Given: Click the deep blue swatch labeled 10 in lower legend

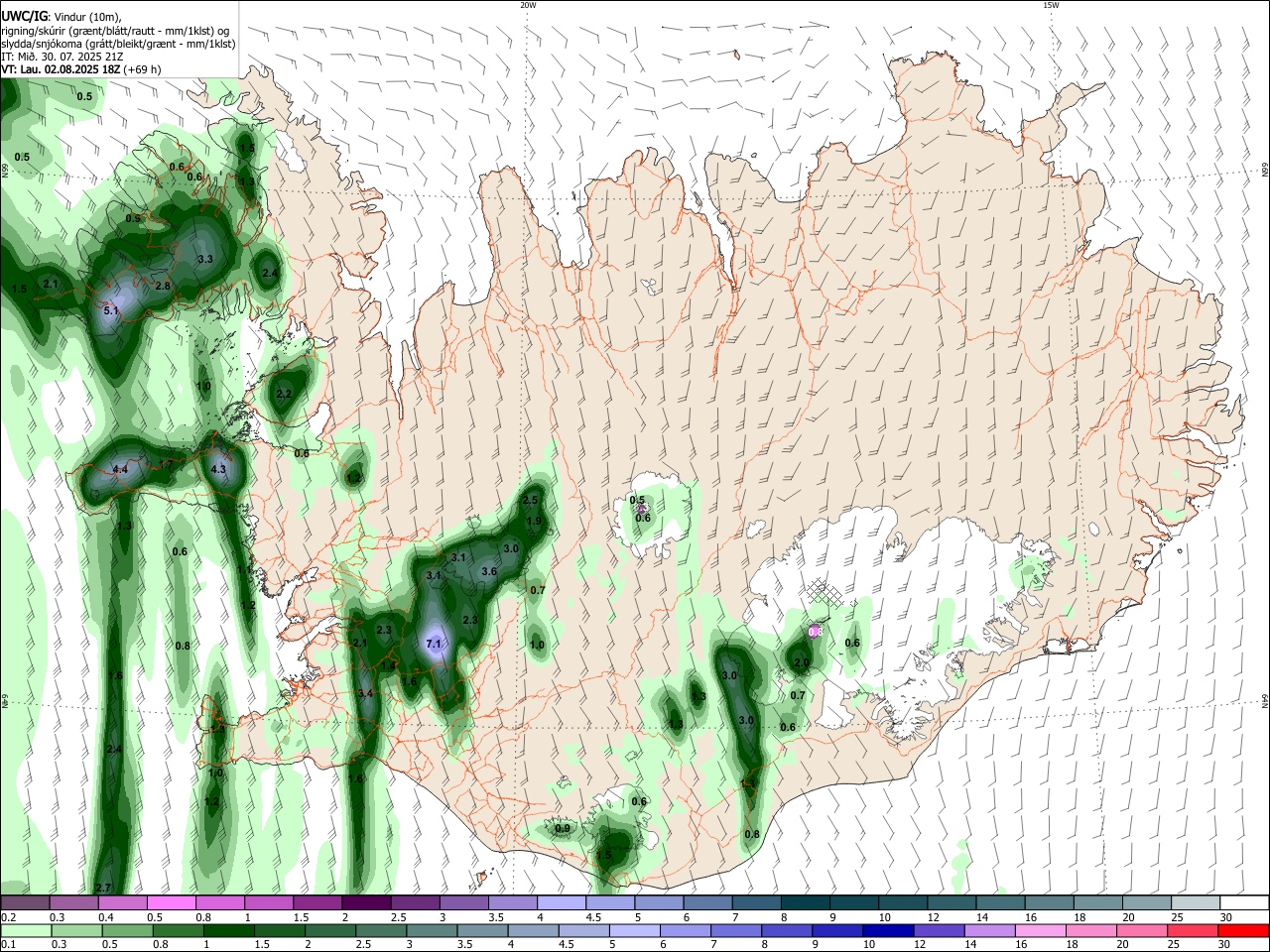Looking at the screenshot, I should tap(888, 931).
